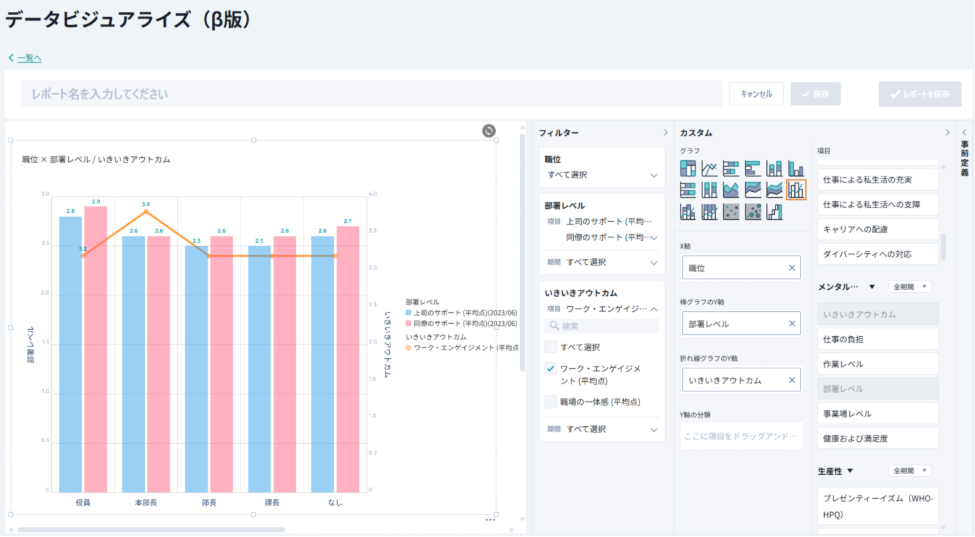Remove 部署レベル from the bar graph Y axis

coord(792,324)
